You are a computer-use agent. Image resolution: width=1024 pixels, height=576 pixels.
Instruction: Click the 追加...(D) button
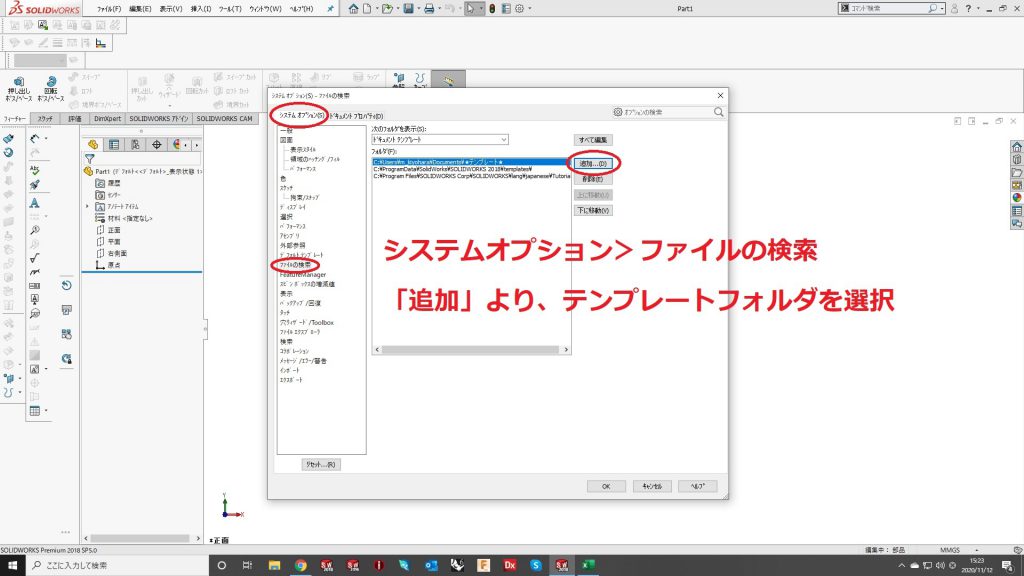(593, 164)
